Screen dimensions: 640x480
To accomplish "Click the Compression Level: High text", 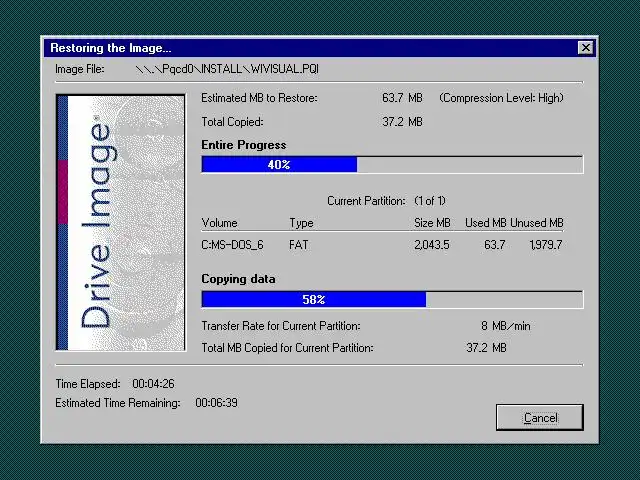I will pyautogui.click(x=501, y=98).
